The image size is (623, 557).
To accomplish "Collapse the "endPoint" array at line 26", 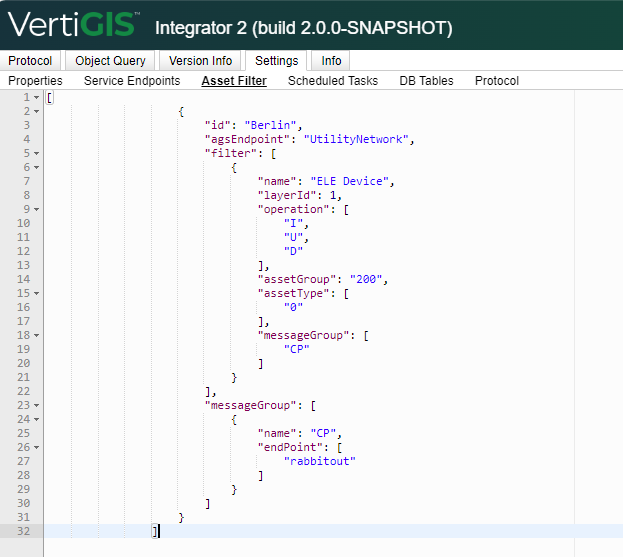I will [x=37, y=447].
